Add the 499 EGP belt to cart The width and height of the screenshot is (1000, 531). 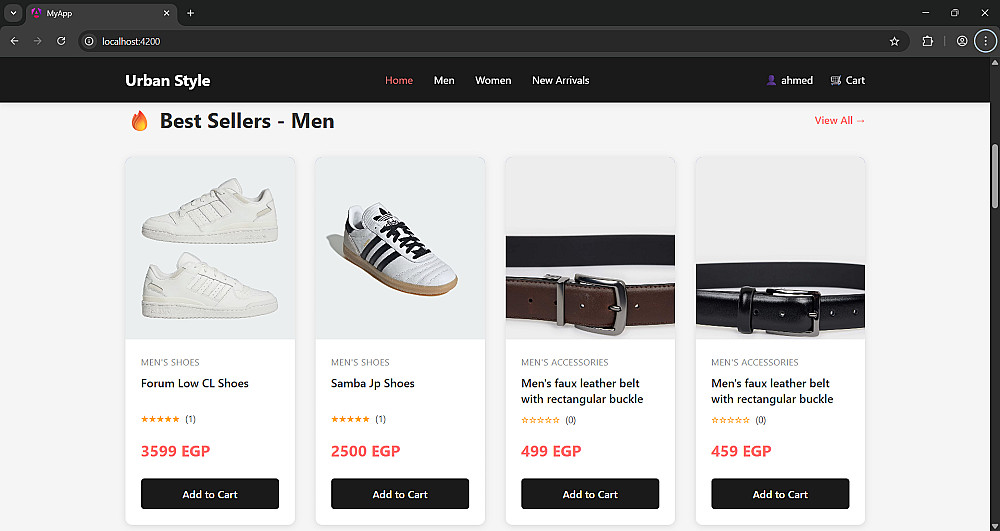coord(590,494)
